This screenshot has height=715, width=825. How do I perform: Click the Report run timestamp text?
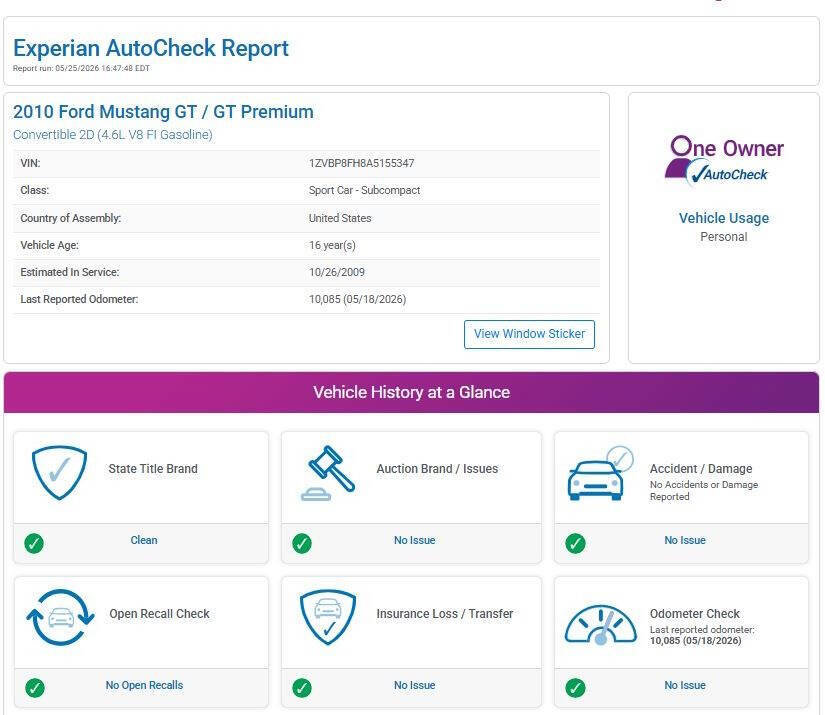tap(81, 68)
